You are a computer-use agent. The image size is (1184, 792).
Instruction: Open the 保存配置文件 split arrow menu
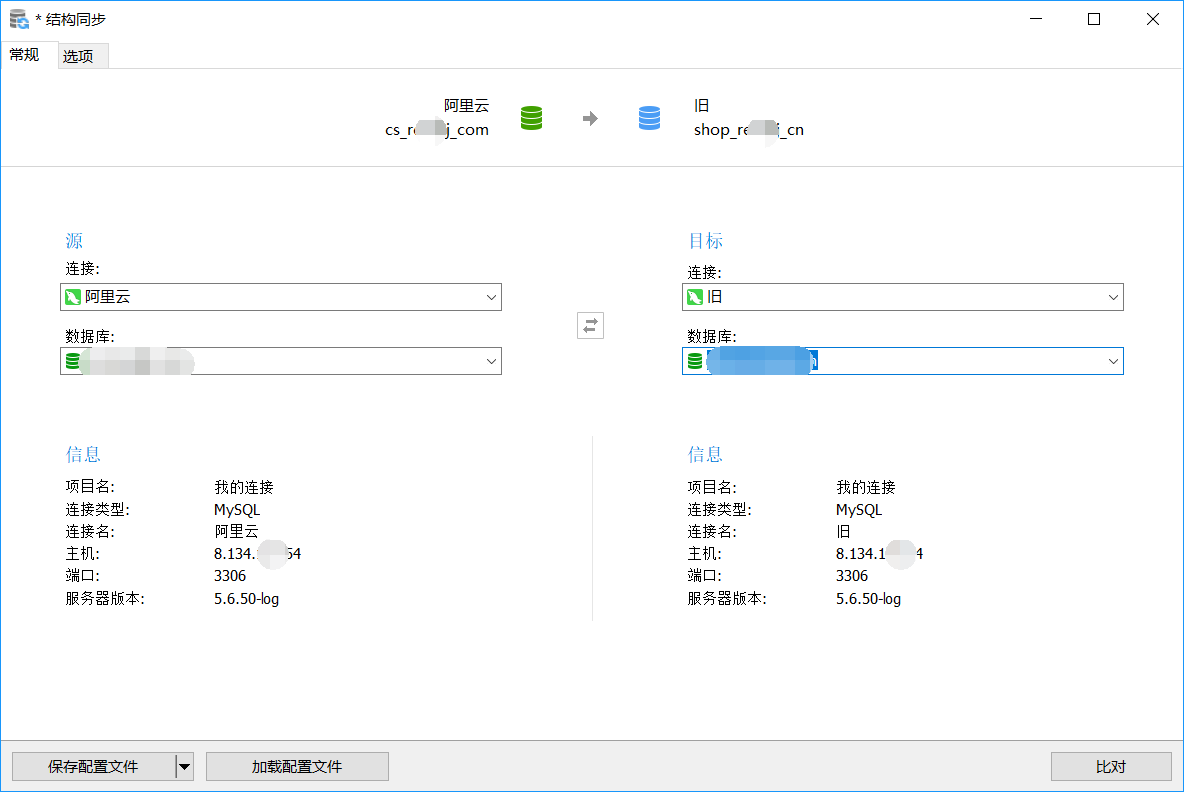click(x=184, y=767)
